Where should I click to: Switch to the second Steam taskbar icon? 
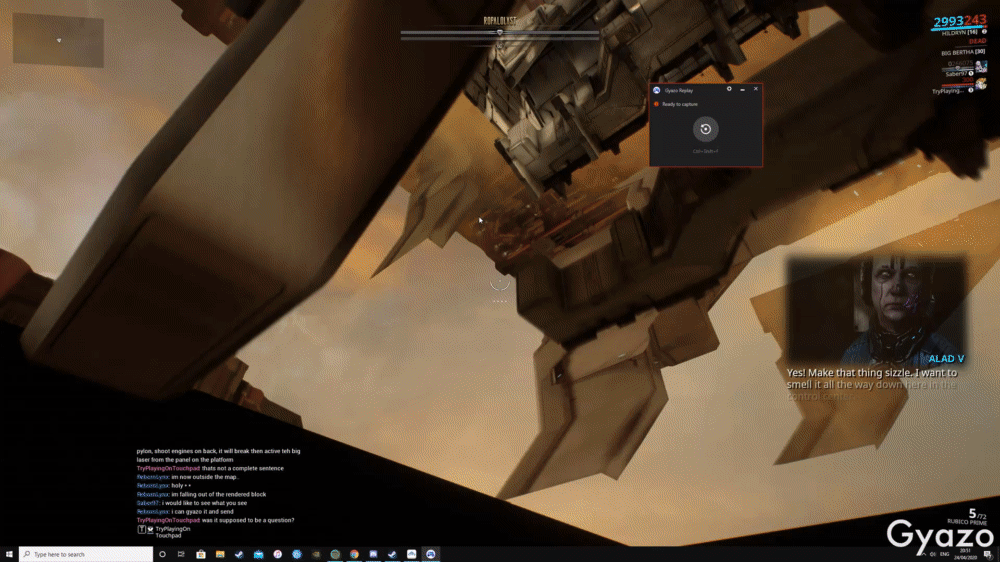(x=392, y=554)
